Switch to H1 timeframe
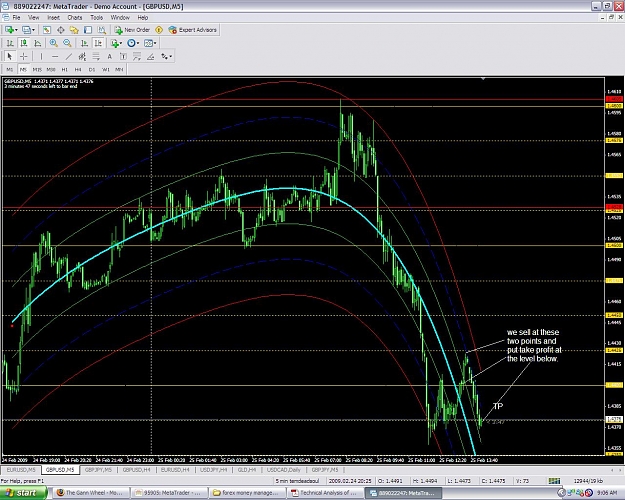 coord(65,70)
